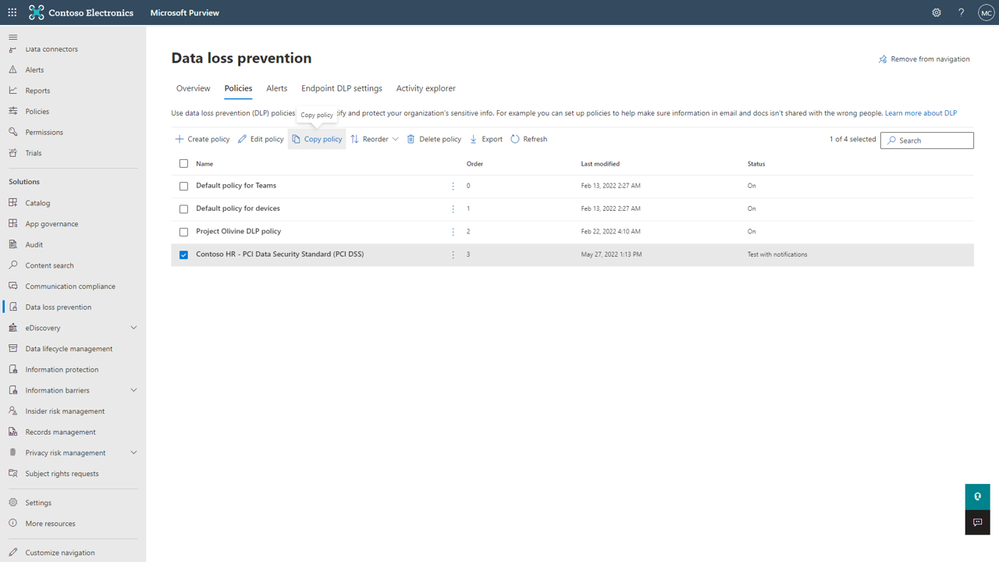The width and height of the screenshot is (999, 562).
Task: Click the Export button
Action: pyautogui.click(x=486, y=139)
